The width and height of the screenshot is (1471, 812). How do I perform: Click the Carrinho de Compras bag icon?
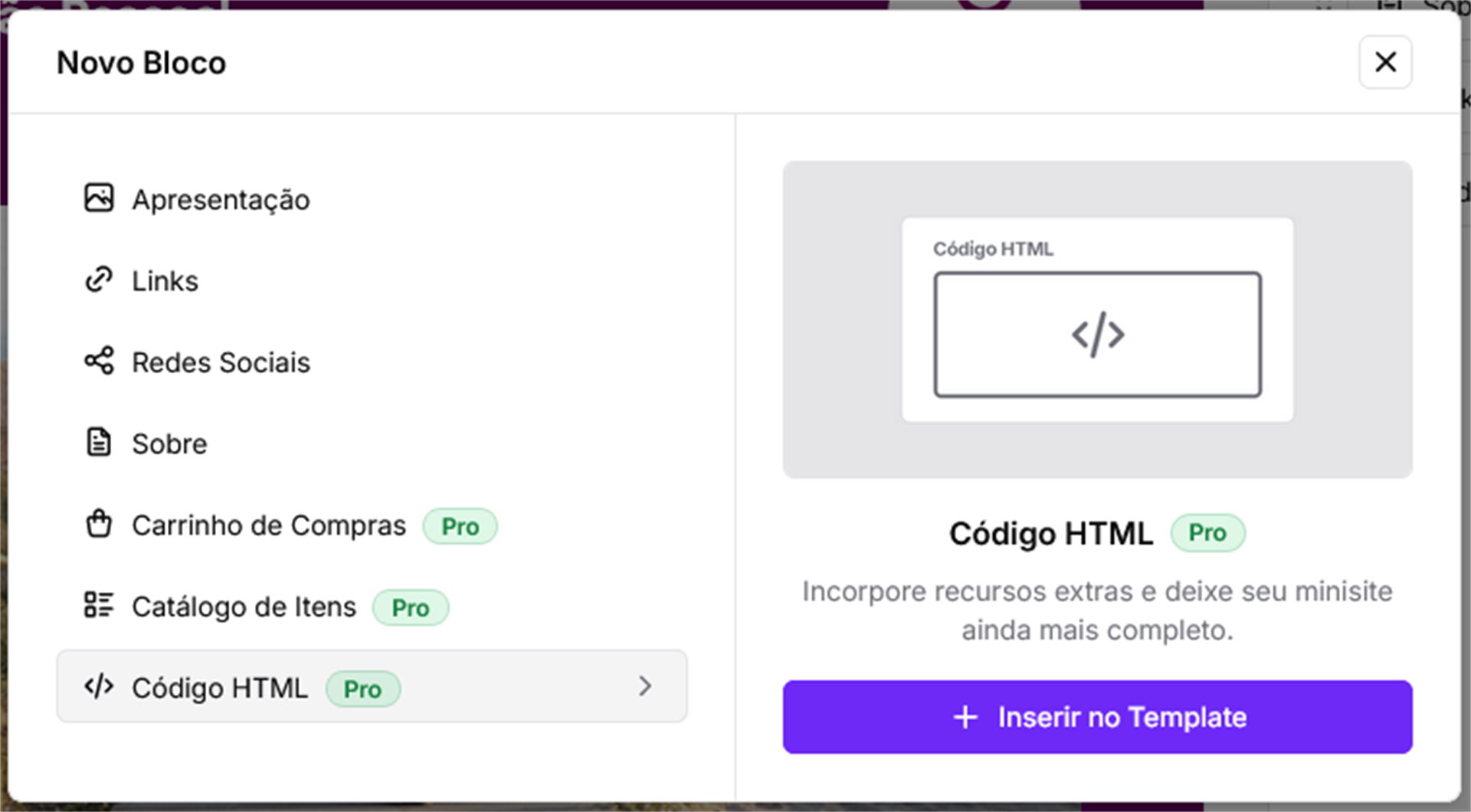99,525
